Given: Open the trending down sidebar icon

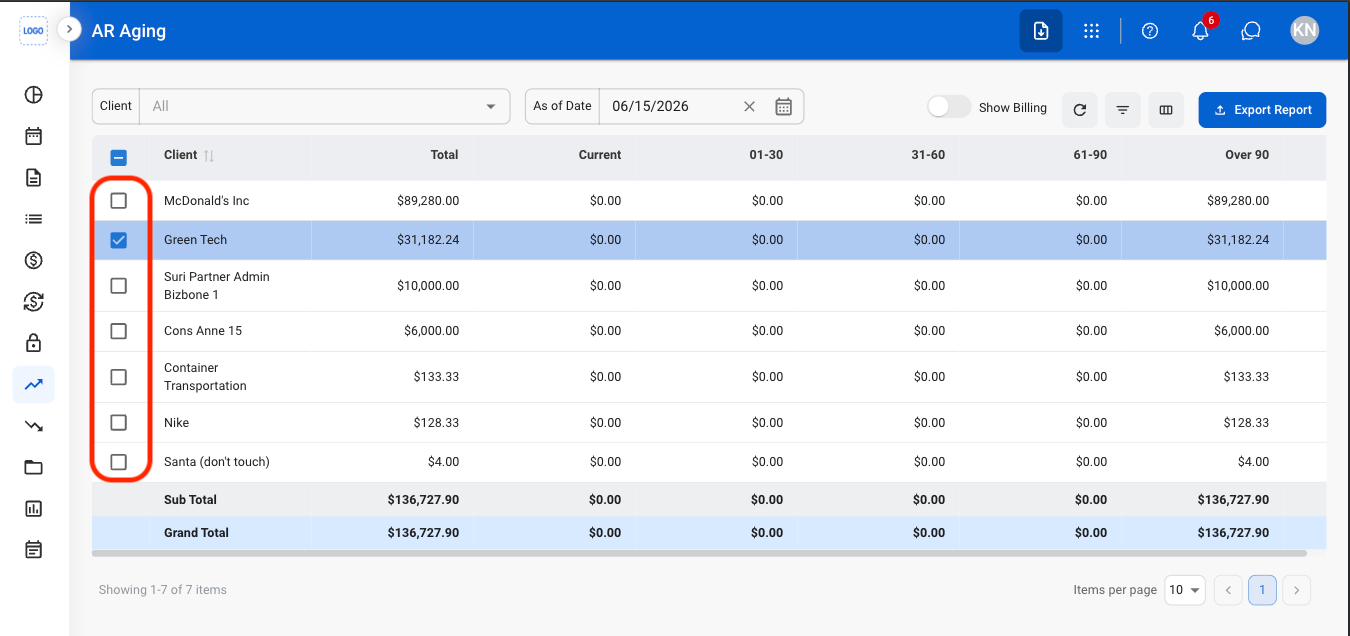Looking at the screenshot, I should coord(34,426).
